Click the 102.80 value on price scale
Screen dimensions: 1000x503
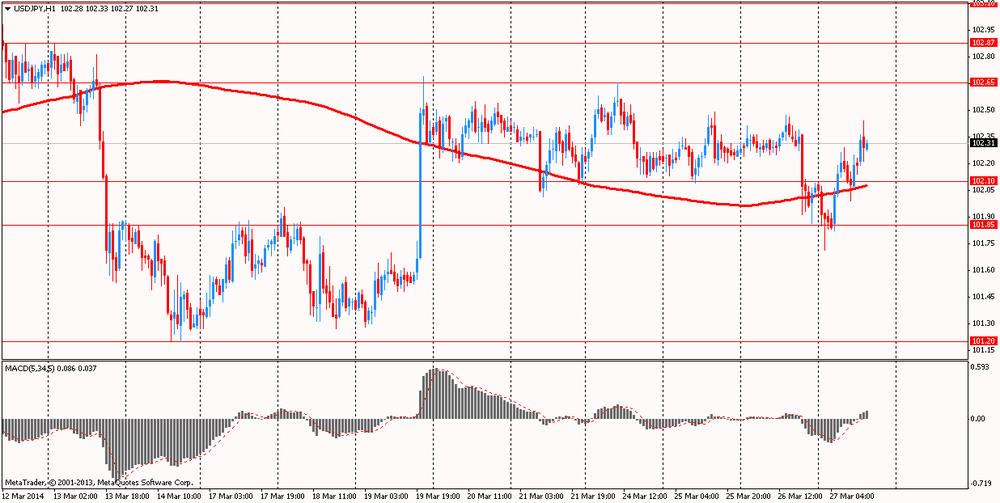983,56
